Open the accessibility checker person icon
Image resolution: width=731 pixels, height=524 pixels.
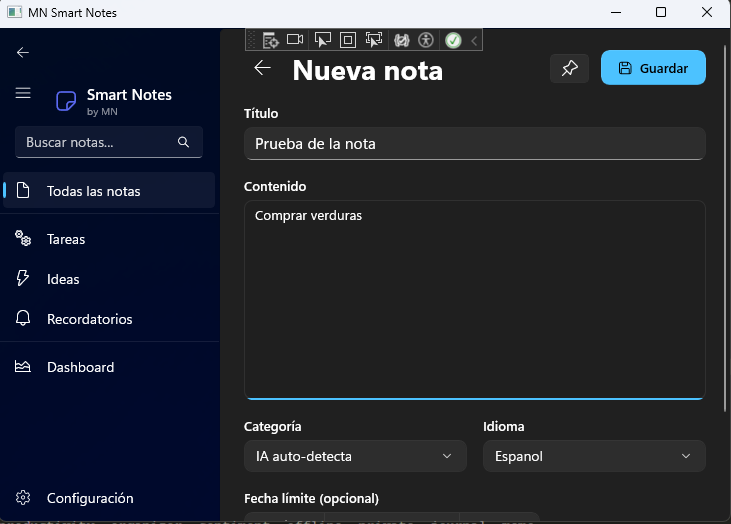point(426,40)
